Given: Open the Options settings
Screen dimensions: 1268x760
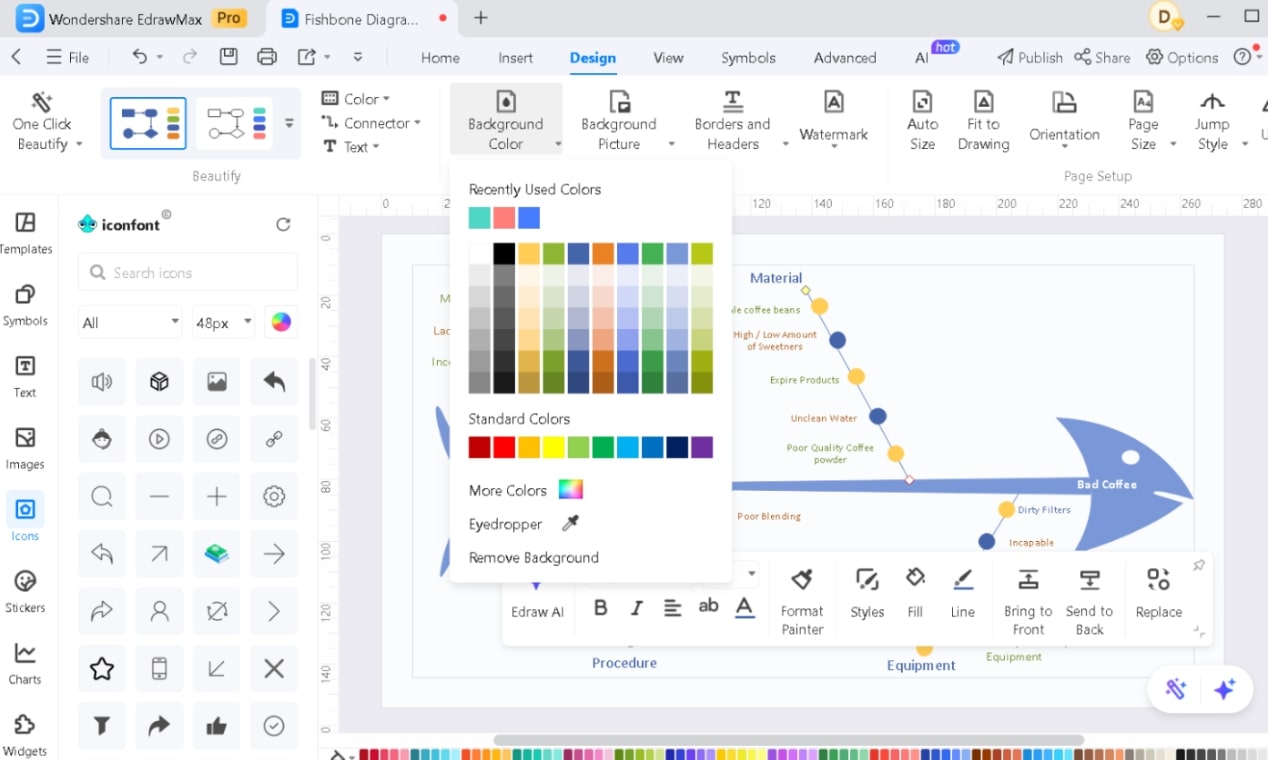Looking at the screenshot, I should click(x=1182, y=58).
